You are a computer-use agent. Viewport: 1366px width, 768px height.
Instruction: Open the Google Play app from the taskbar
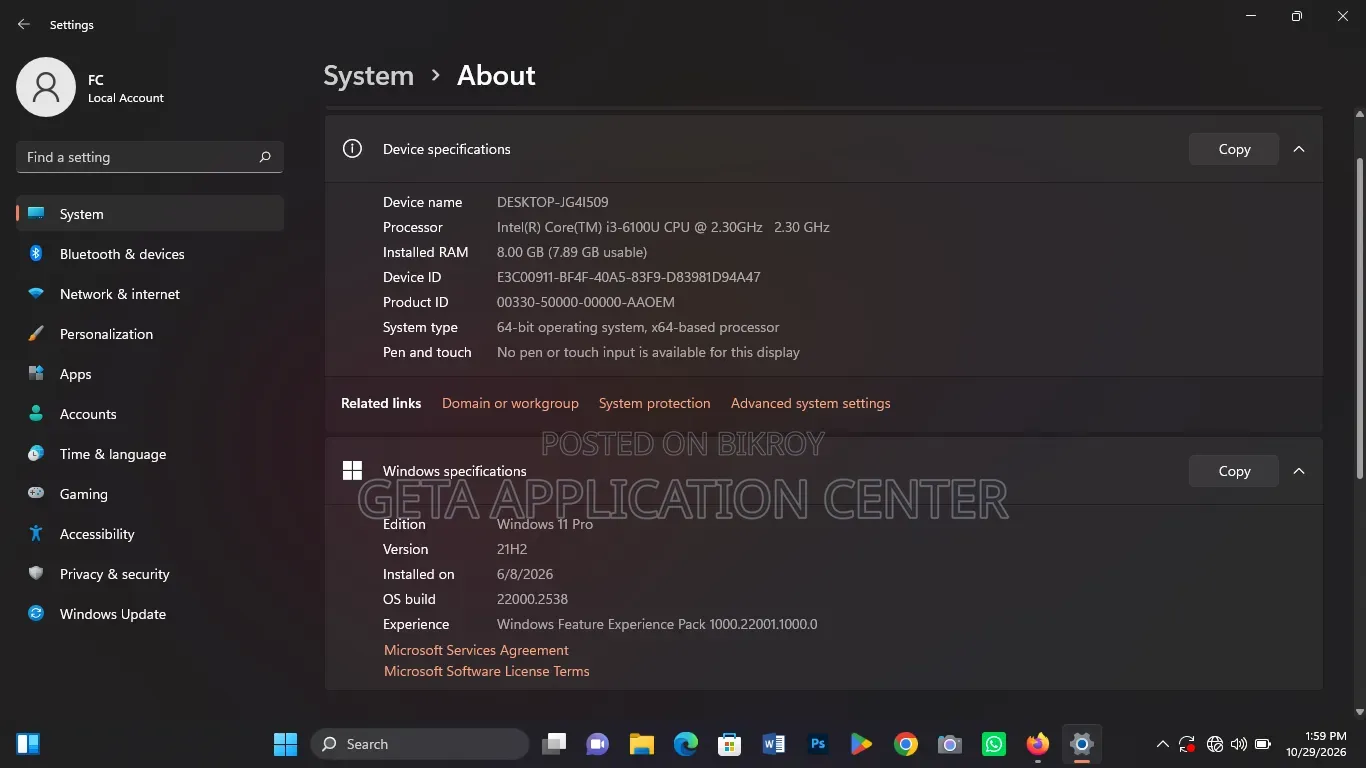click(x=861, y=744)
